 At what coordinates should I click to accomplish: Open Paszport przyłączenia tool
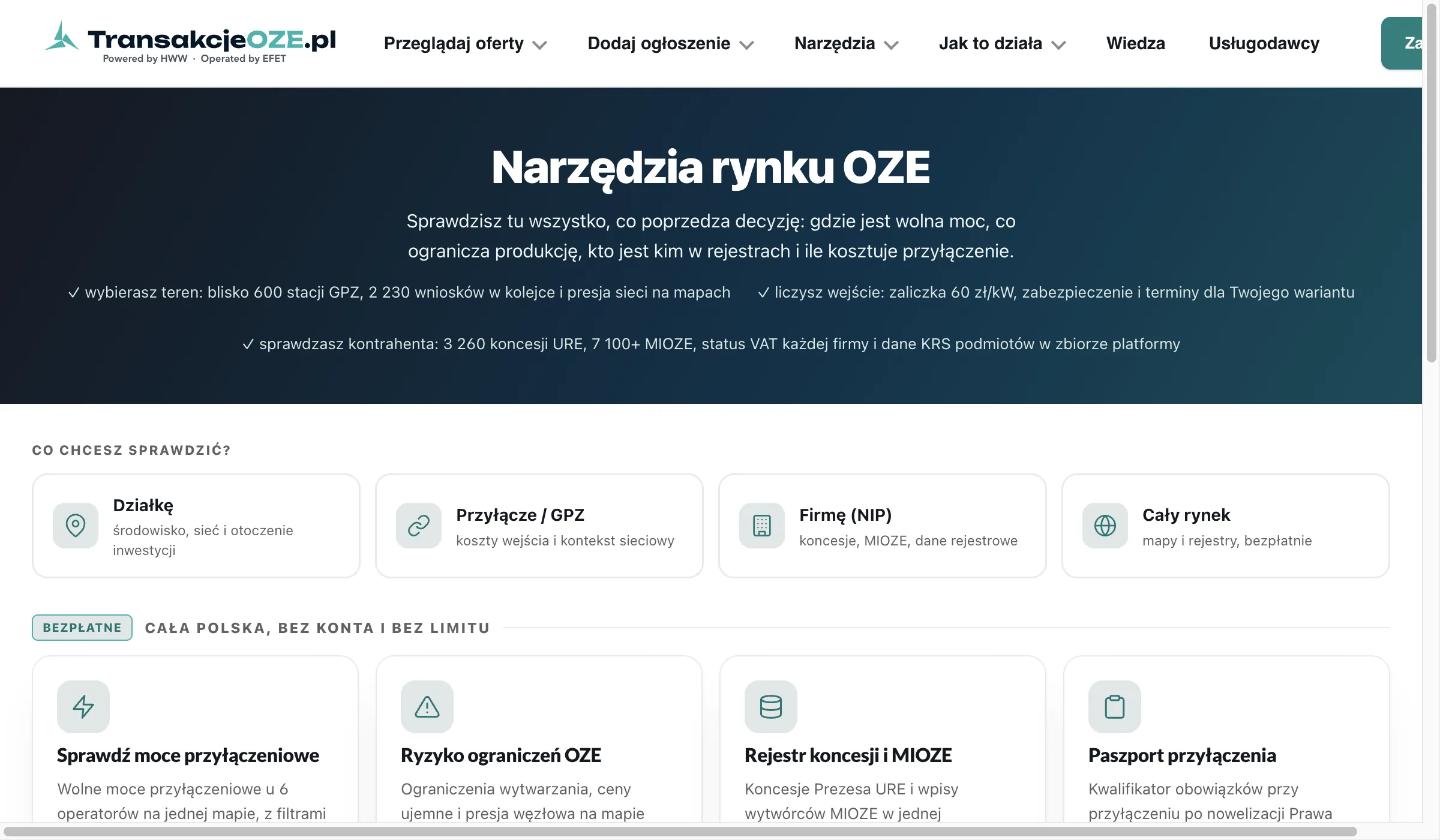click(1226, 739)
